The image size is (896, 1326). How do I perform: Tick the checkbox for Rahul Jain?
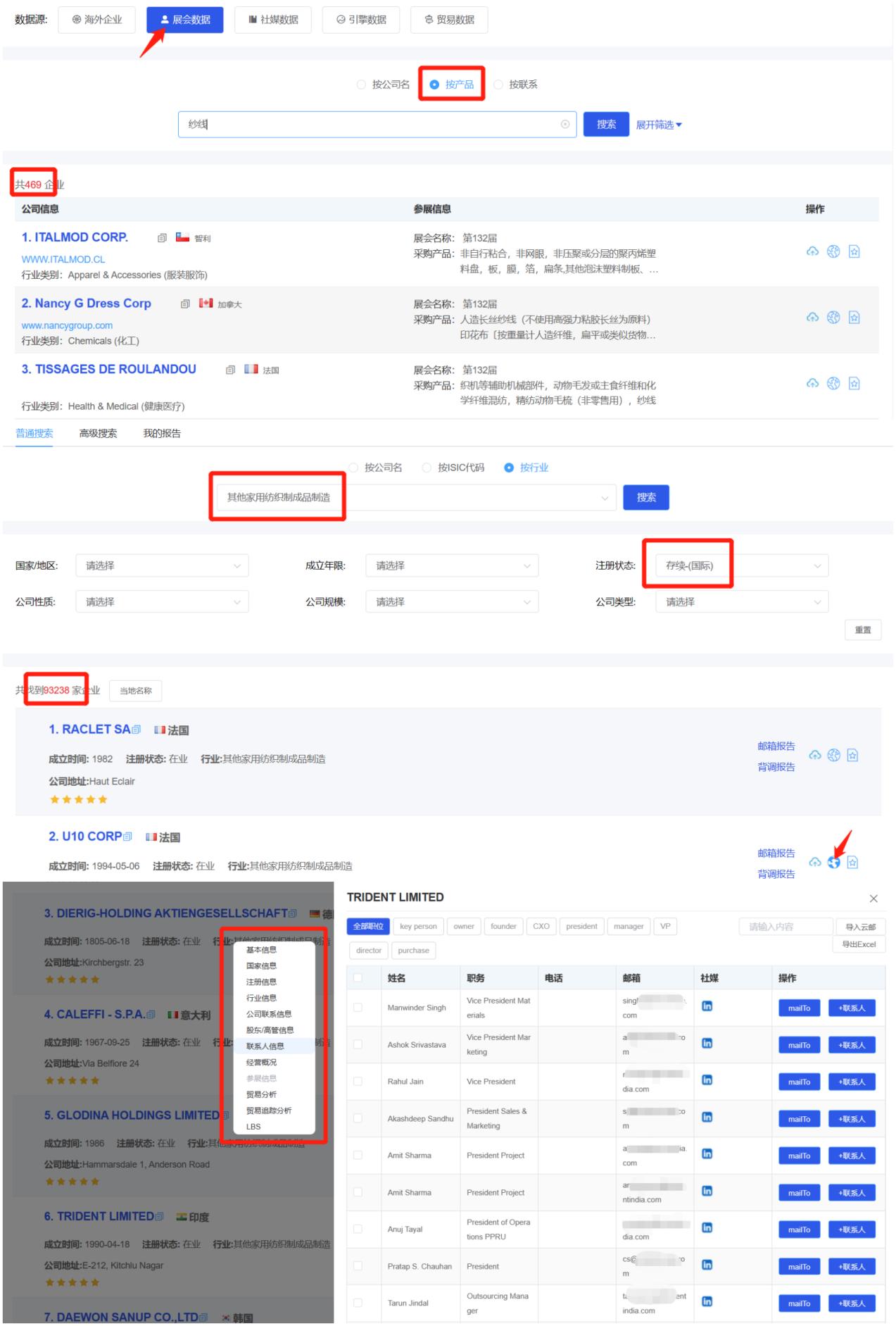pyautogui.click(x=358, y=1081)
